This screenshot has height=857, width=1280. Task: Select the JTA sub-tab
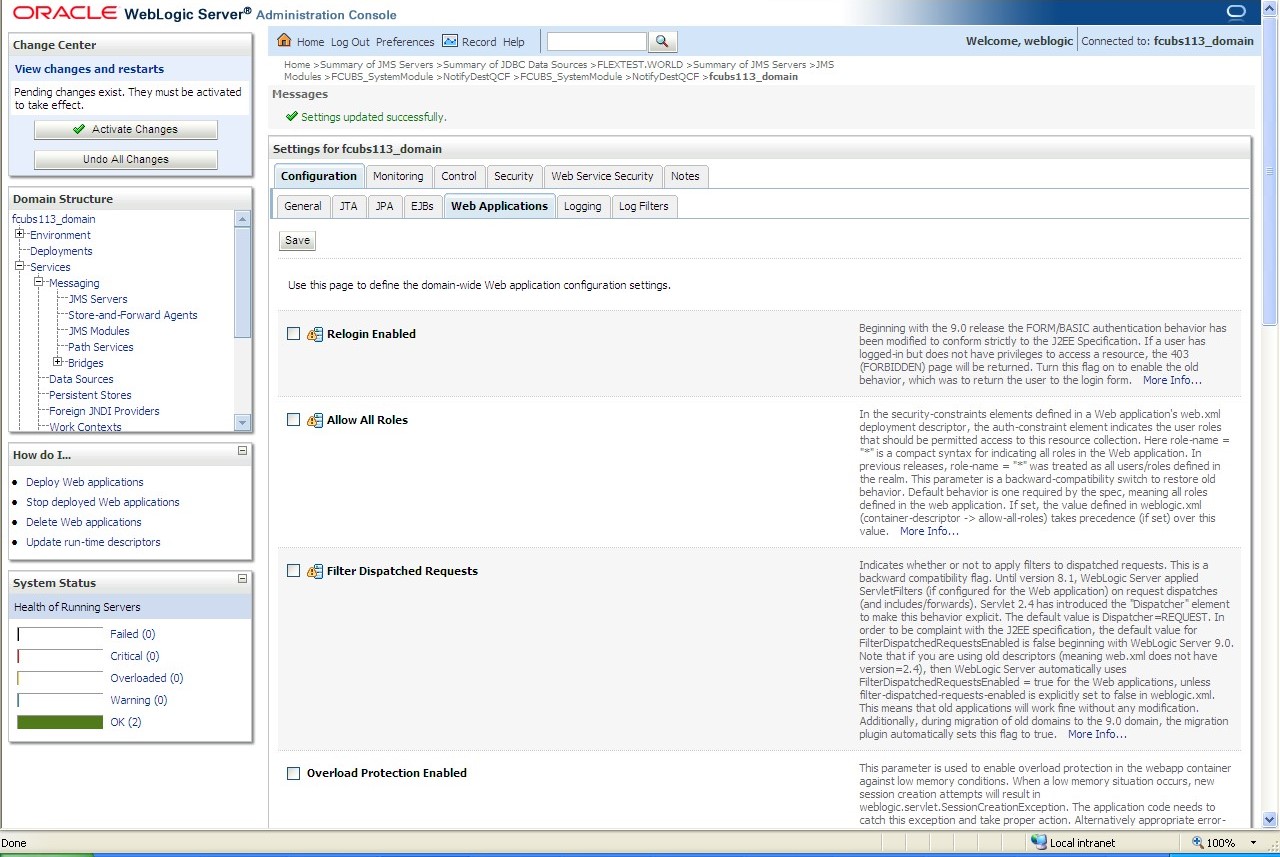[x=348, y=206]
